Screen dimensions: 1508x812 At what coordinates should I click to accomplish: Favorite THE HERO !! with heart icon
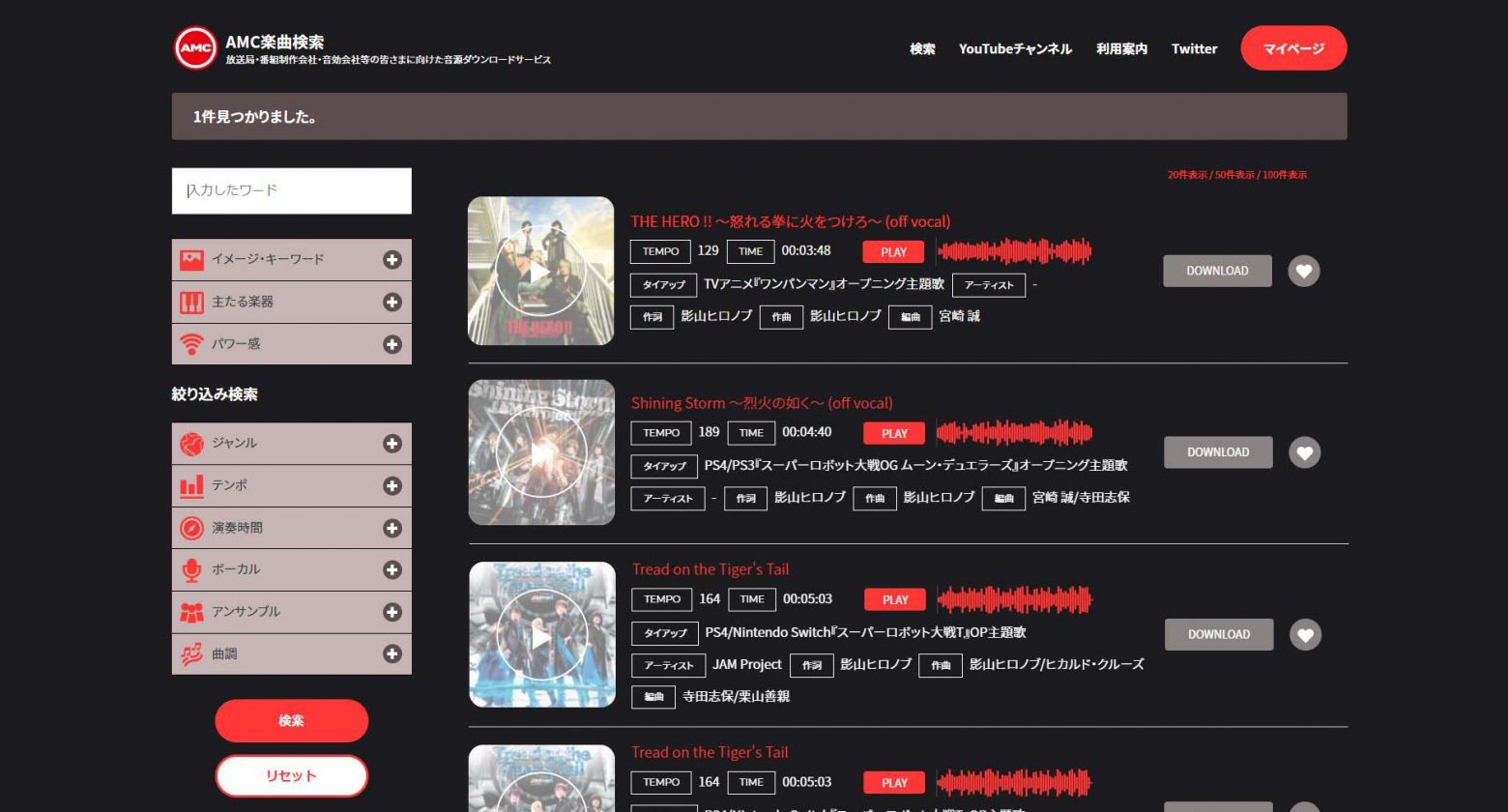point(1304,271)
